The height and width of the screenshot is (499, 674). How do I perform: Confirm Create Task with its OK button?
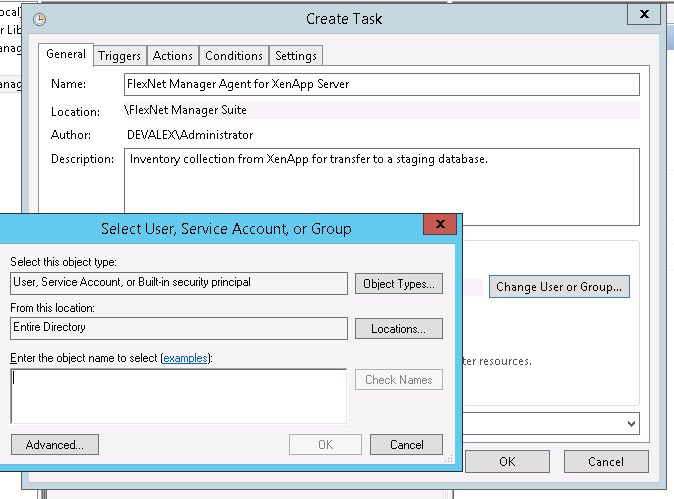(507, 462)
